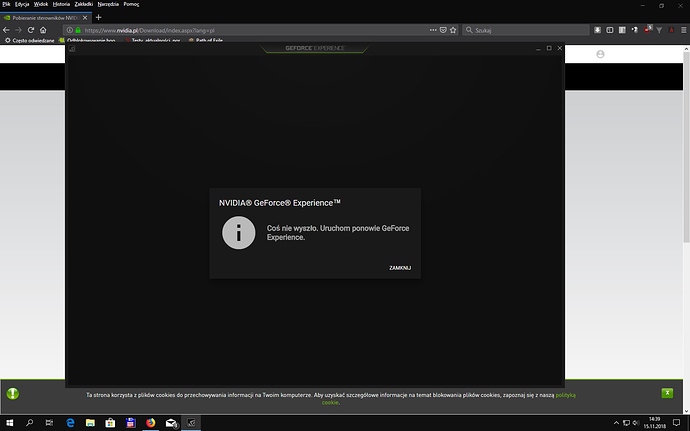Click the red extension icon with badge
Viewport: 690px width, 431px height.
[x=647, y=29]
